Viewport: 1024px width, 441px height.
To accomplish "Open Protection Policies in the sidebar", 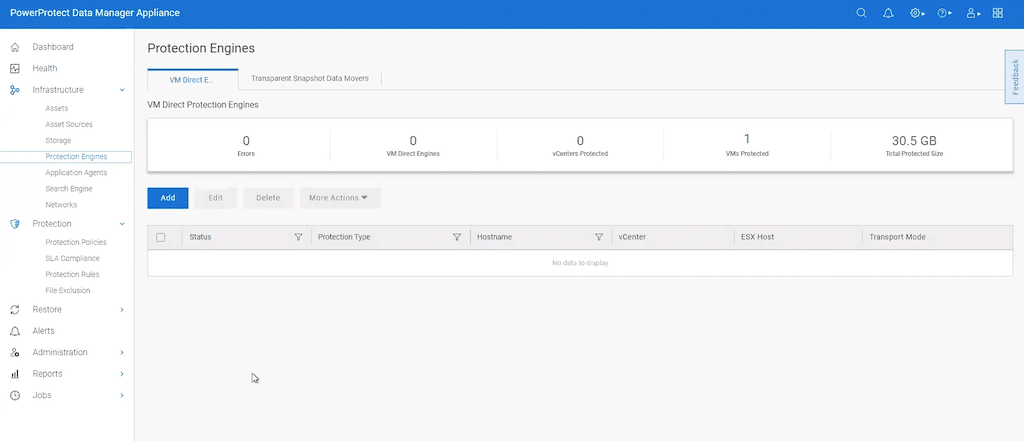I will point(76,242).
